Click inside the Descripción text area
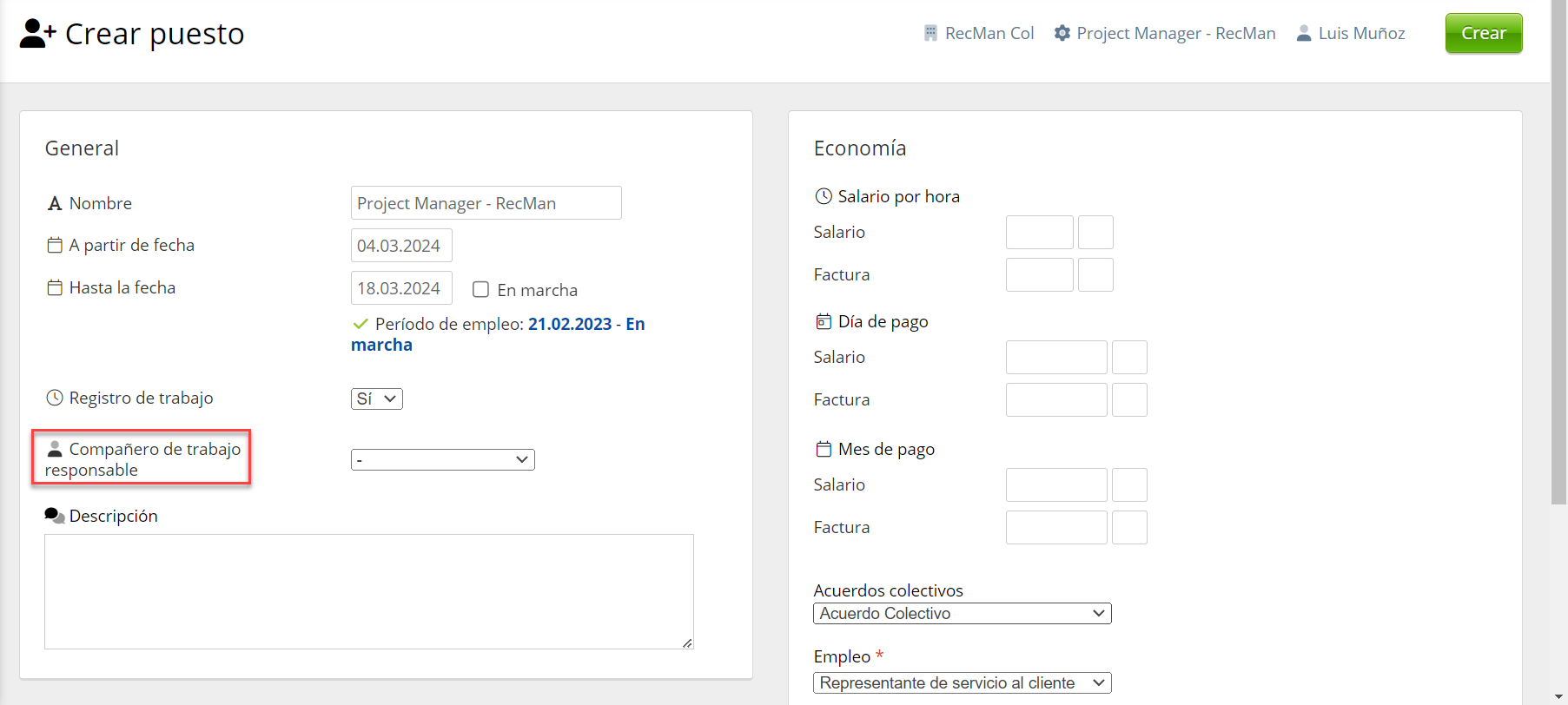Viewport: 1568px width, 705px height. (368, 591)
